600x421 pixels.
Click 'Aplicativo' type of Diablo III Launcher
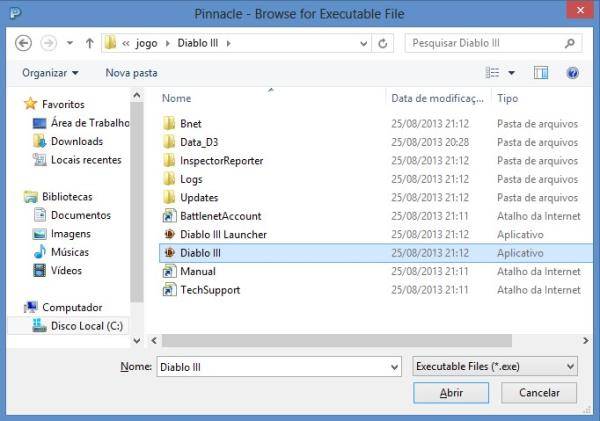(x=520, y=234)
